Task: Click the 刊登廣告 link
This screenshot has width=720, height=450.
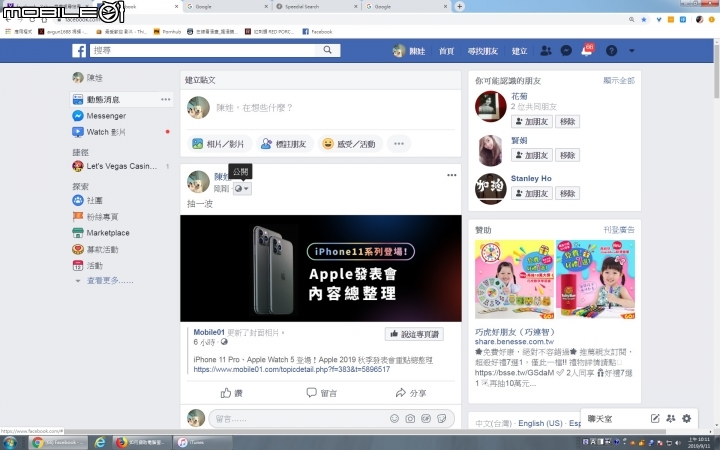Action: 619,230
